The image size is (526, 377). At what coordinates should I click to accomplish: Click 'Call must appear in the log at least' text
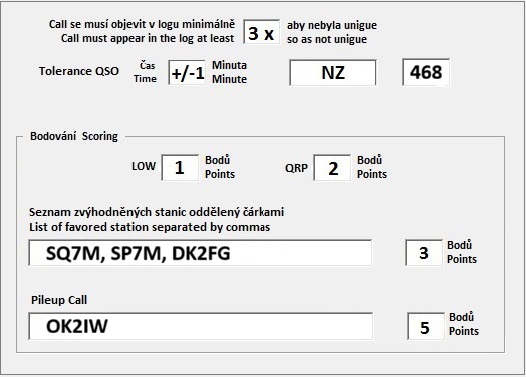(x=148, y=38)
